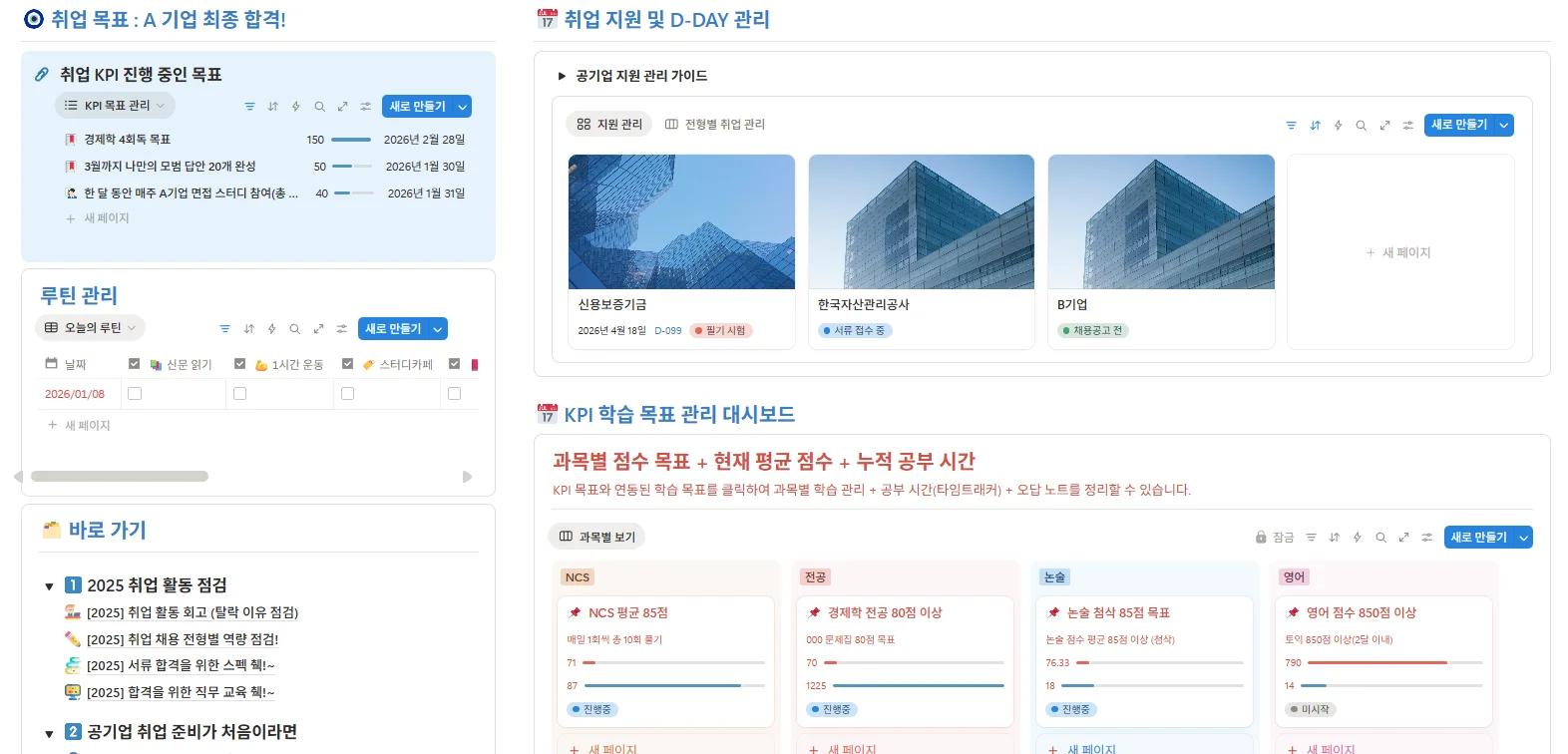Image resolution: width=1568 pixels, height=754 pixels.
Task: Search within the KPI 목표 관리 database
Action: click(319, 107)
